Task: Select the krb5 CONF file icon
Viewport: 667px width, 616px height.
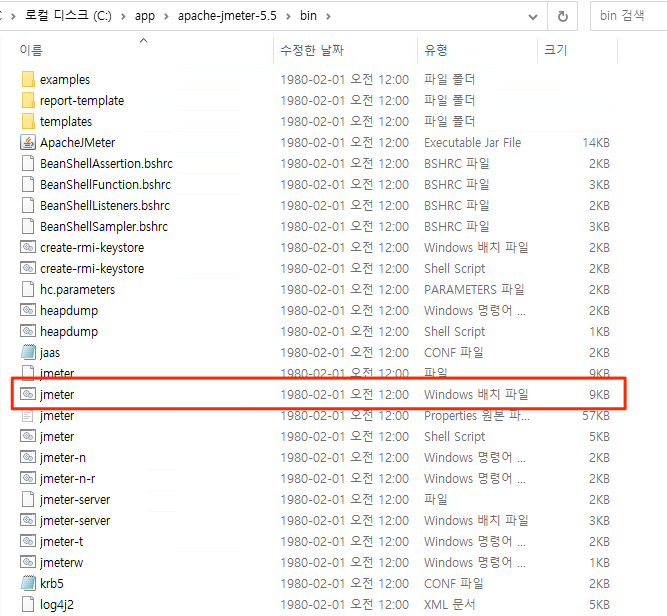Action: [28, 583]
